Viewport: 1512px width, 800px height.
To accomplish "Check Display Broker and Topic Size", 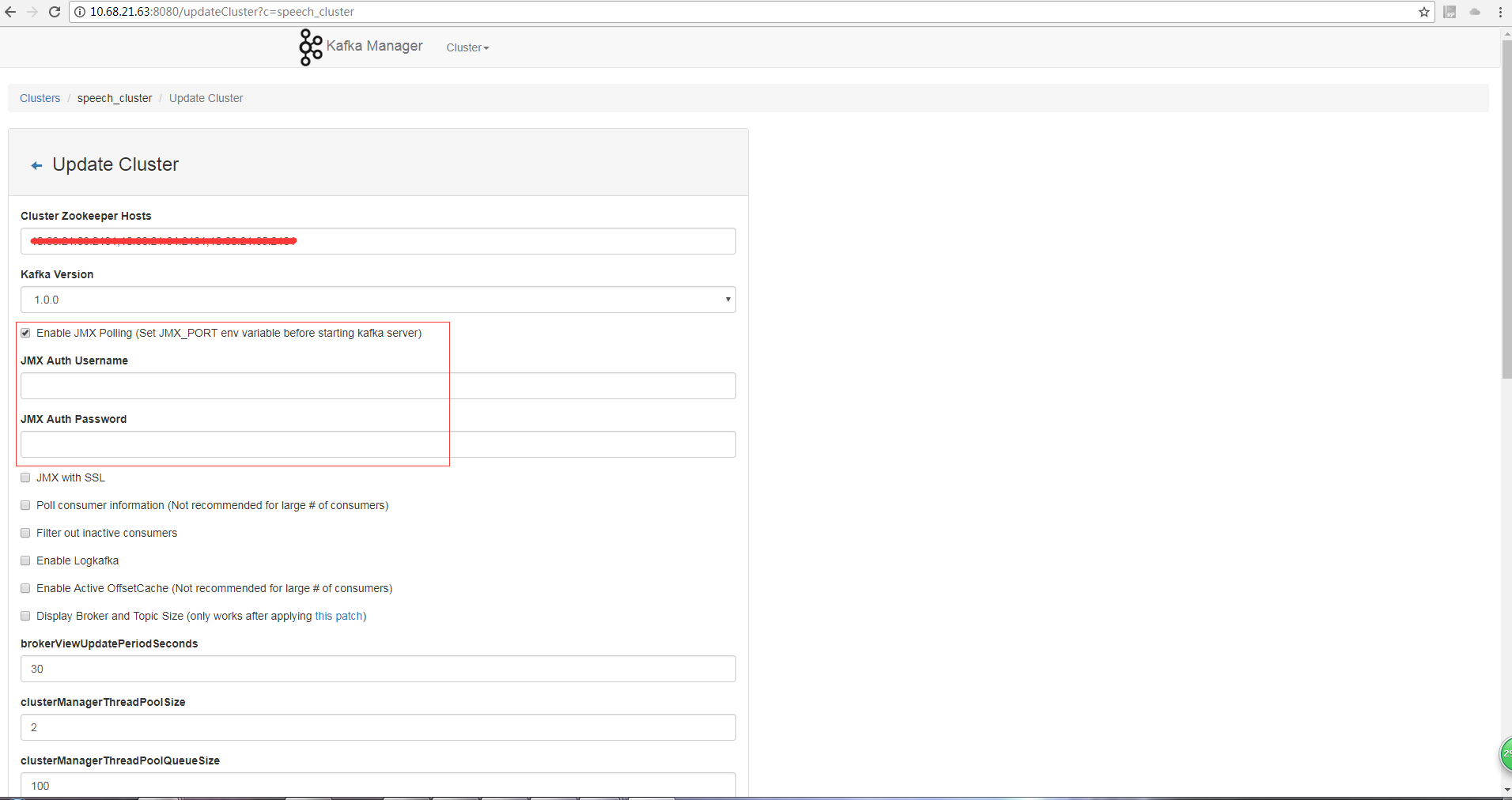I will 25,616.
